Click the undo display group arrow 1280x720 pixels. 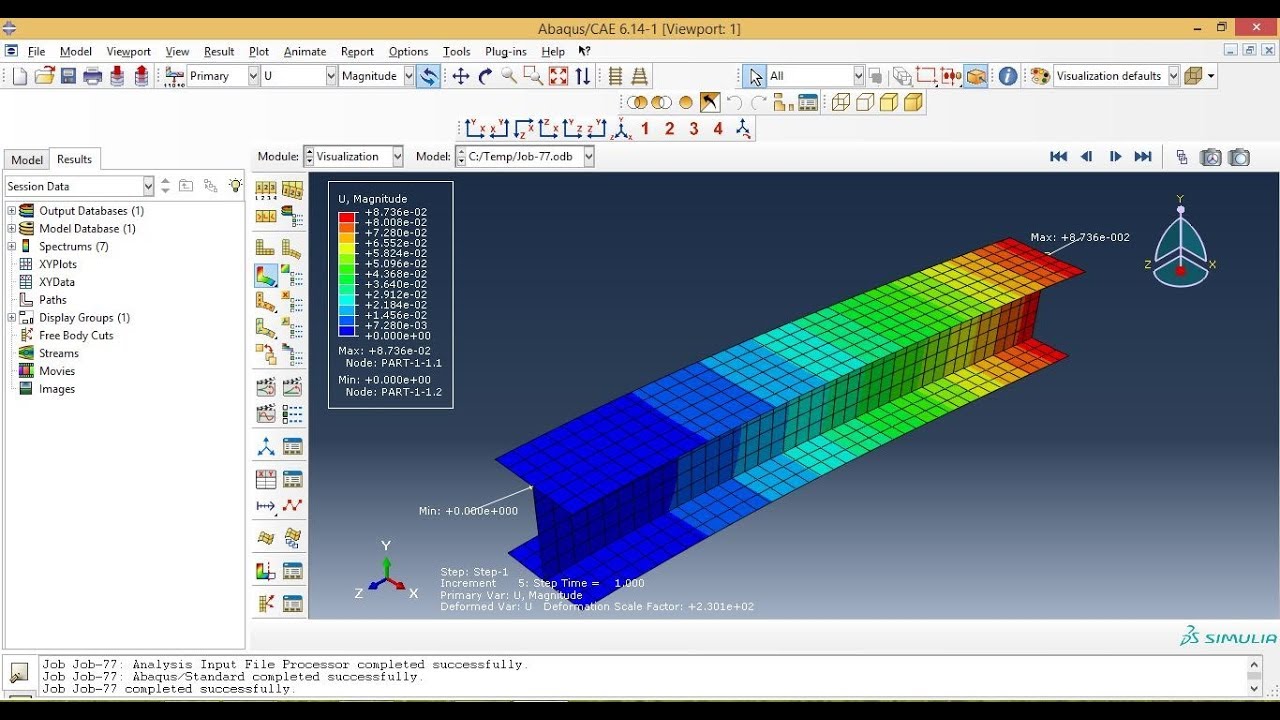(734, 102)
